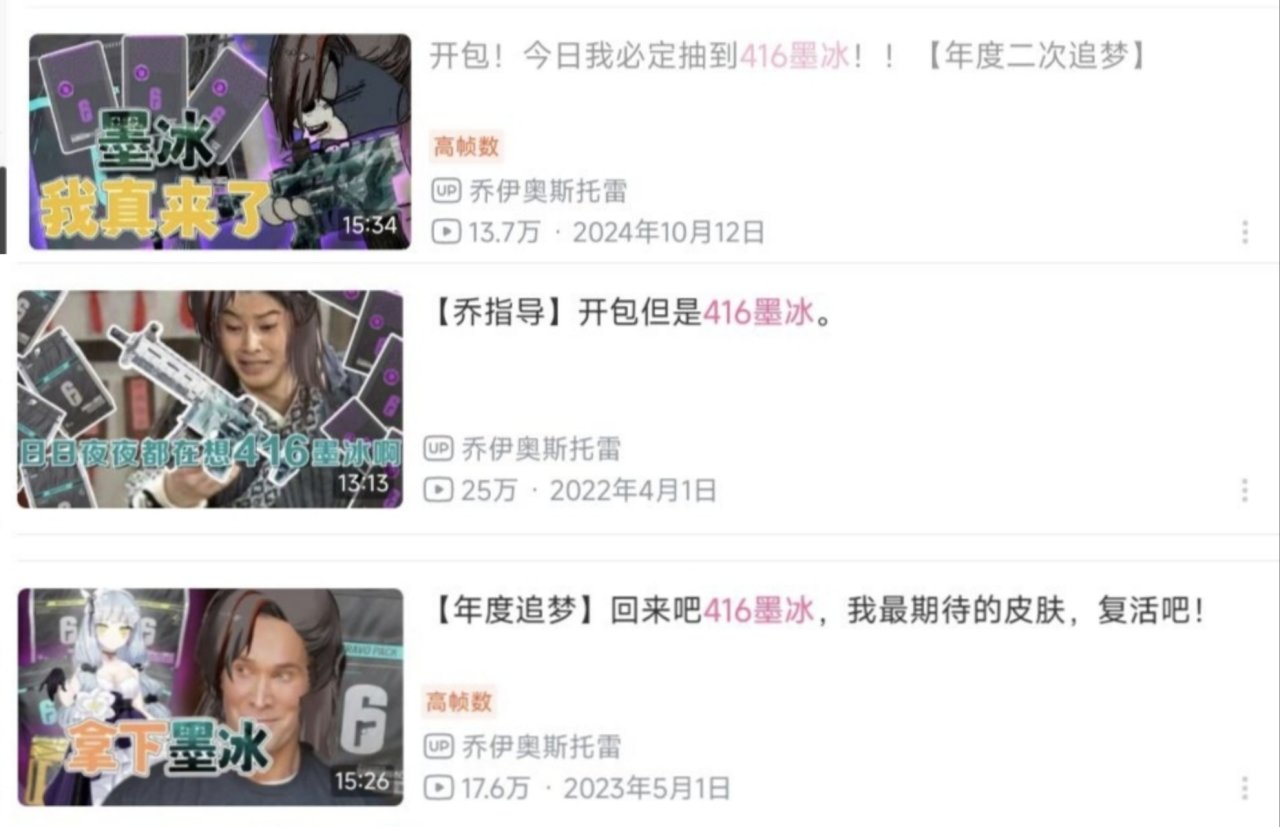Screen dimensions: 1280x827
Task: Click the UP badge icon in the second result
Action: click(438, 448)
